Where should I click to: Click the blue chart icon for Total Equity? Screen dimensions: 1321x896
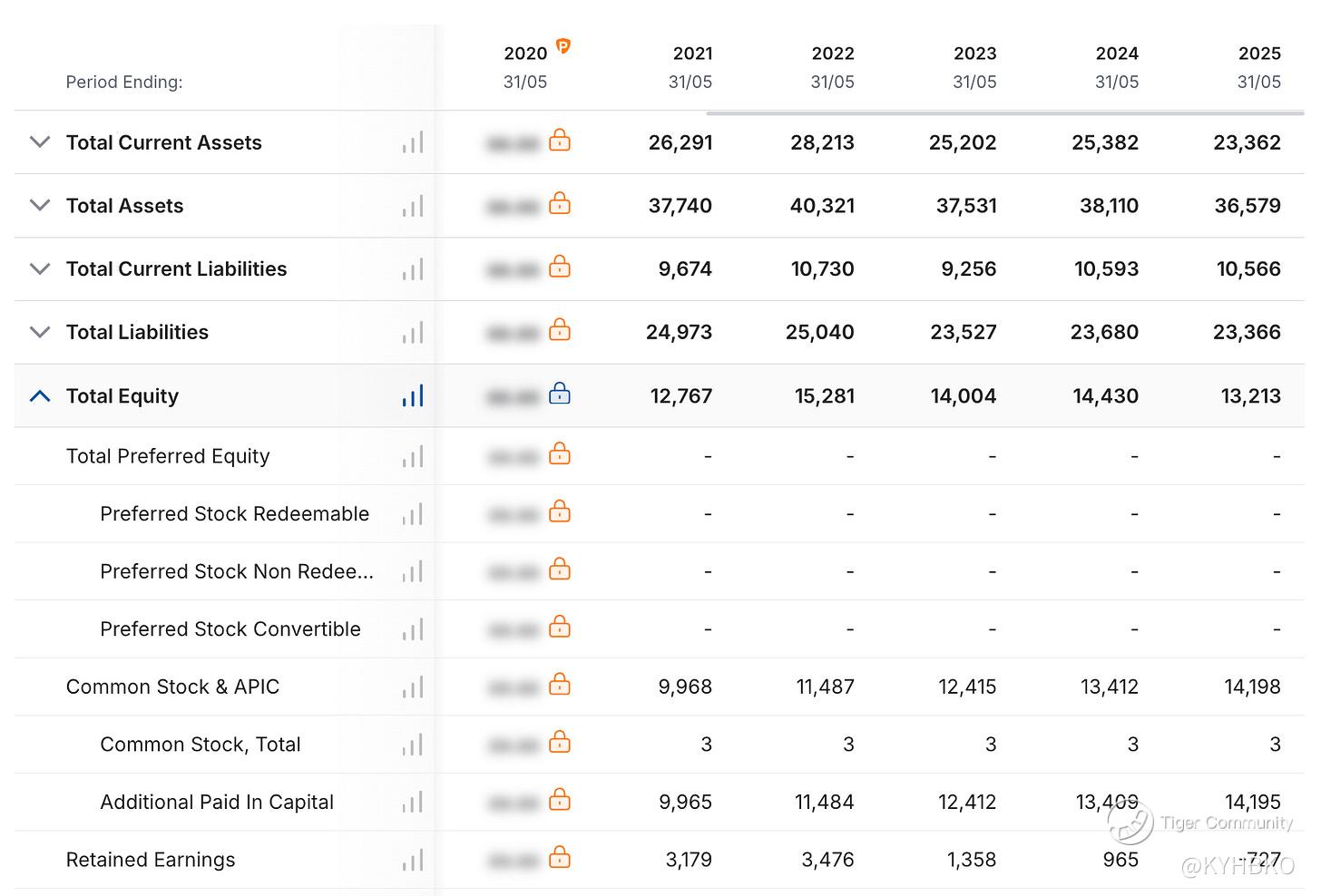pos(413,396)
